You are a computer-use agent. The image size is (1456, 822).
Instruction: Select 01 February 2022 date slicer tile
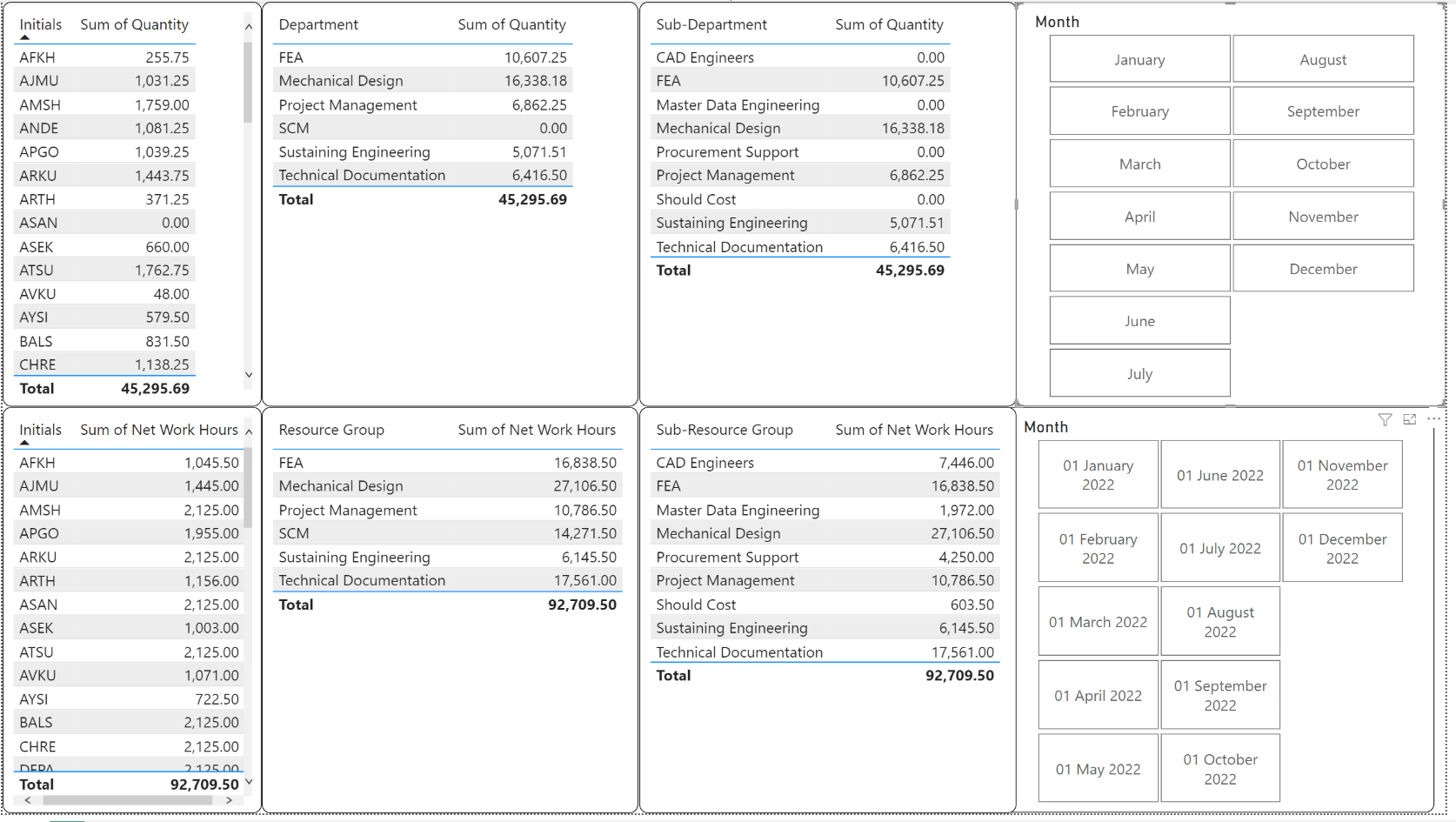coord(1098,548)
